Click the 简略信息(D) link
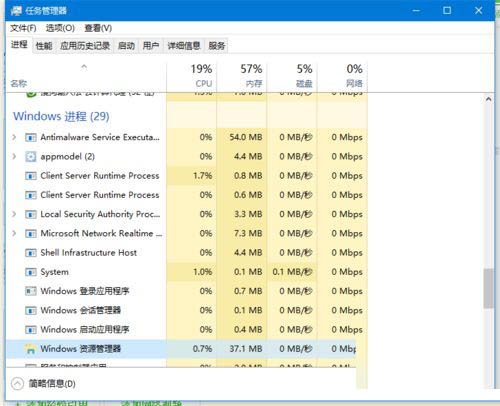This screenshot has width=500, height=406. 52,384
